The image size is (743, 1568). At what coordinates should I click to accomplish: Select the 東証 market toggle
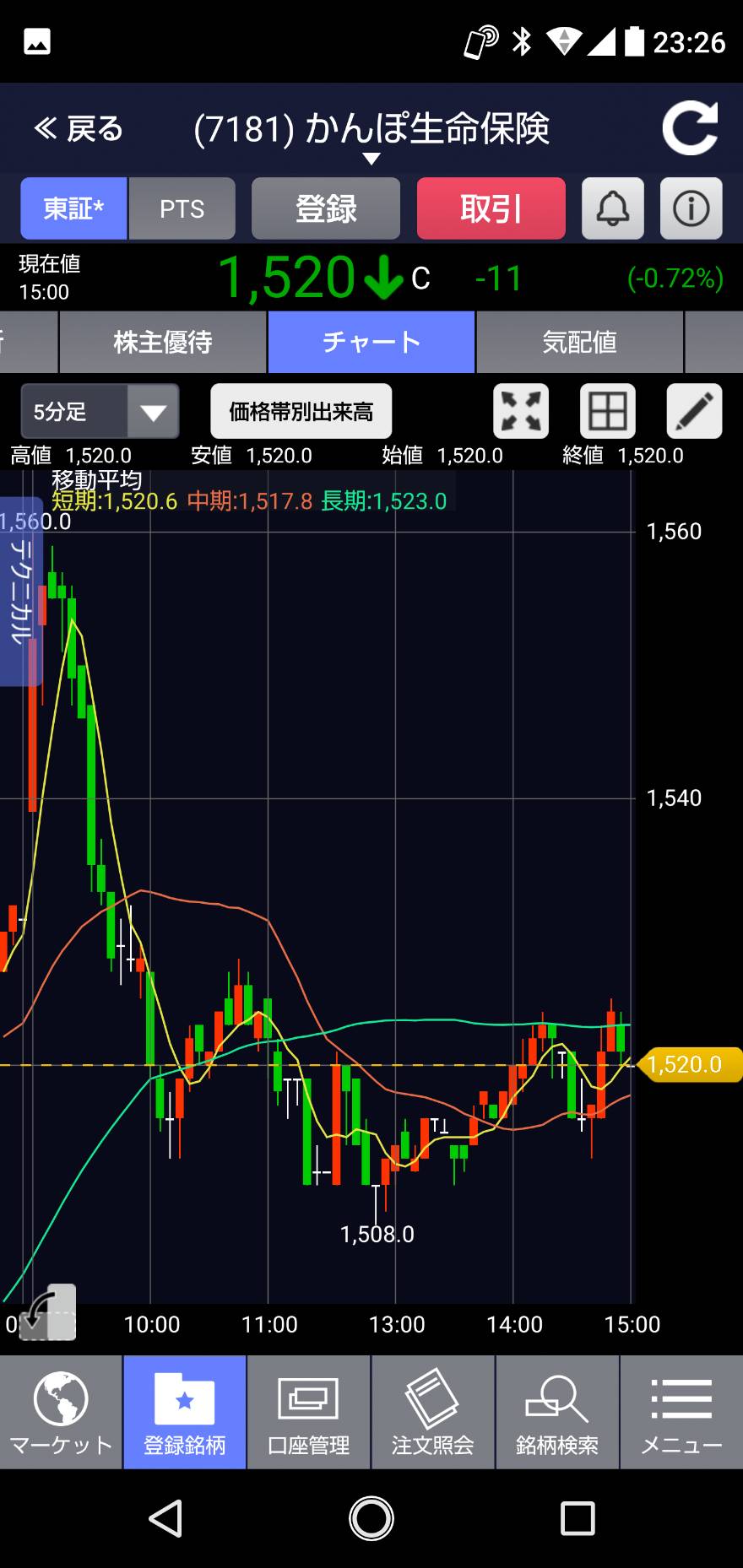pos(74,208)
